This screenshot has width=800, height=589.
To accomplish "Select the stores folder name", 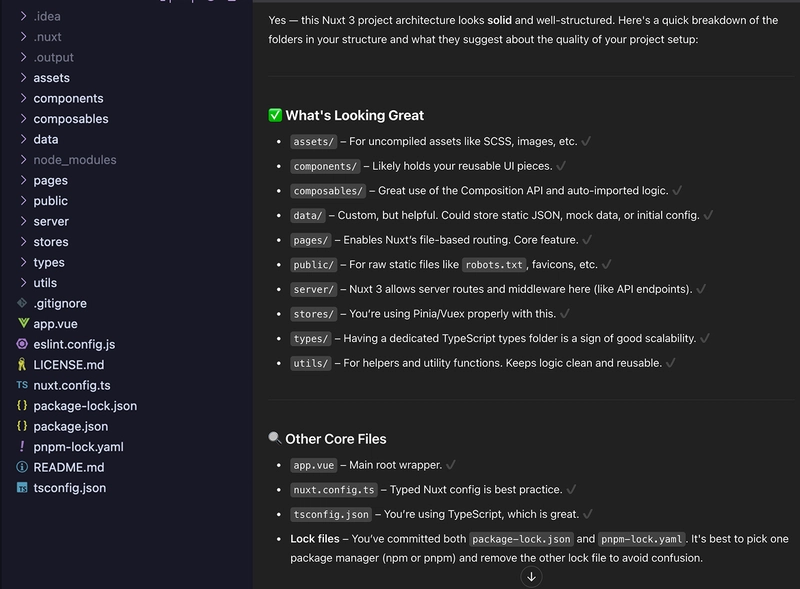I will coord(51,242).
